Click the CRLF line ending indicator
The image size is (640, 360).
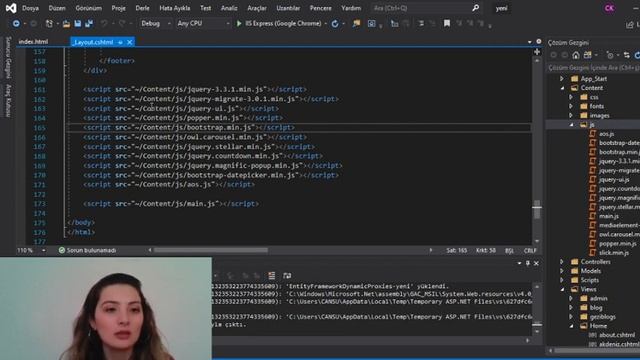(x=530, y=251)
